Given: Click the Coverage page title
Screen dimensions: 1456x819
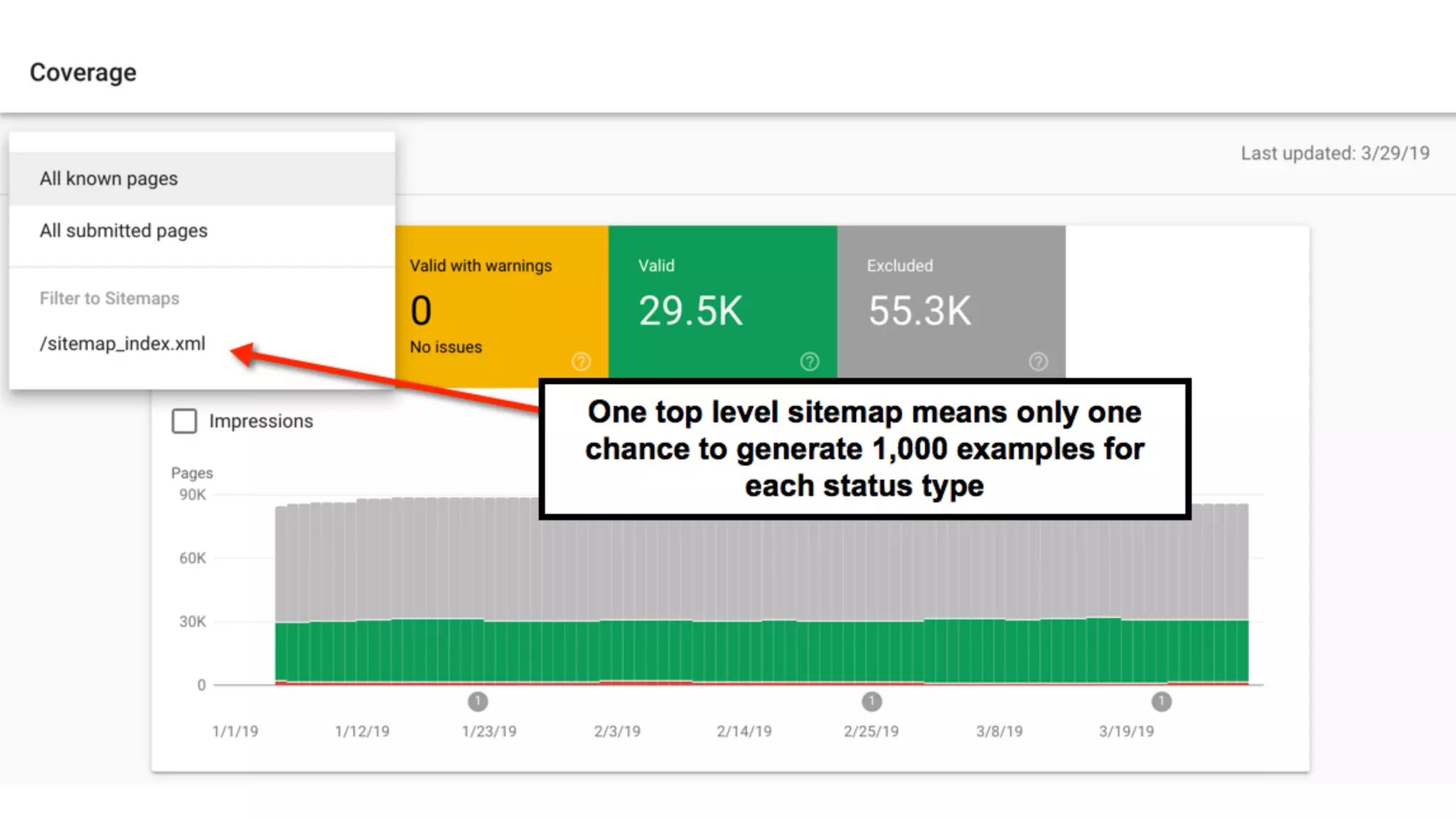Looking at the screenshot, I should click(x=83, y=72).
